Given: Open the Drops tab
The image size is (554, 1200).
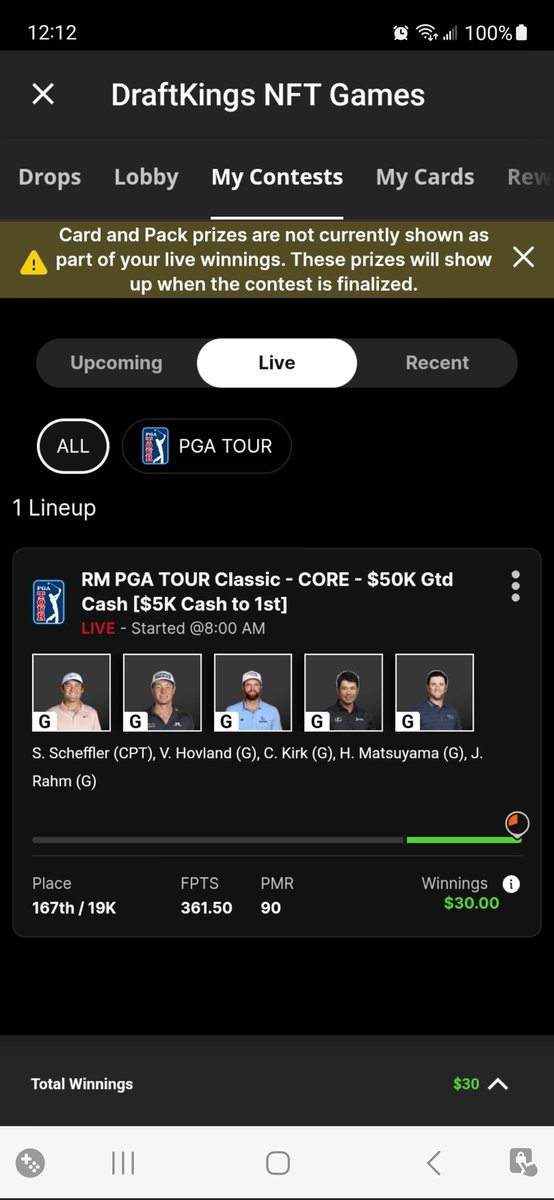Looking at the screenshot, I should 49,178.
